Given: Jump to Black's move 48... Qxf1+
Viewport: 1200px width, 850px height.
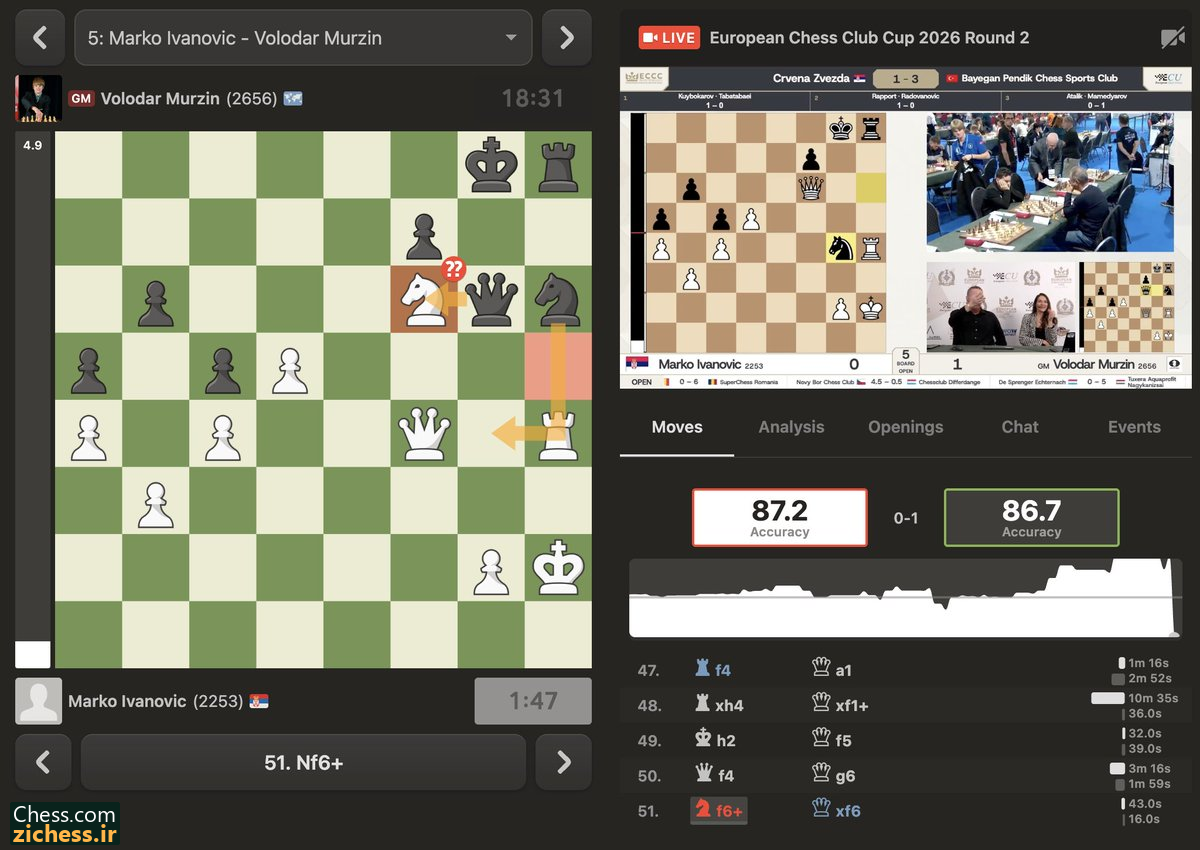Looking at the screenshot, I should pyautogui.click(x=841, y=705).
